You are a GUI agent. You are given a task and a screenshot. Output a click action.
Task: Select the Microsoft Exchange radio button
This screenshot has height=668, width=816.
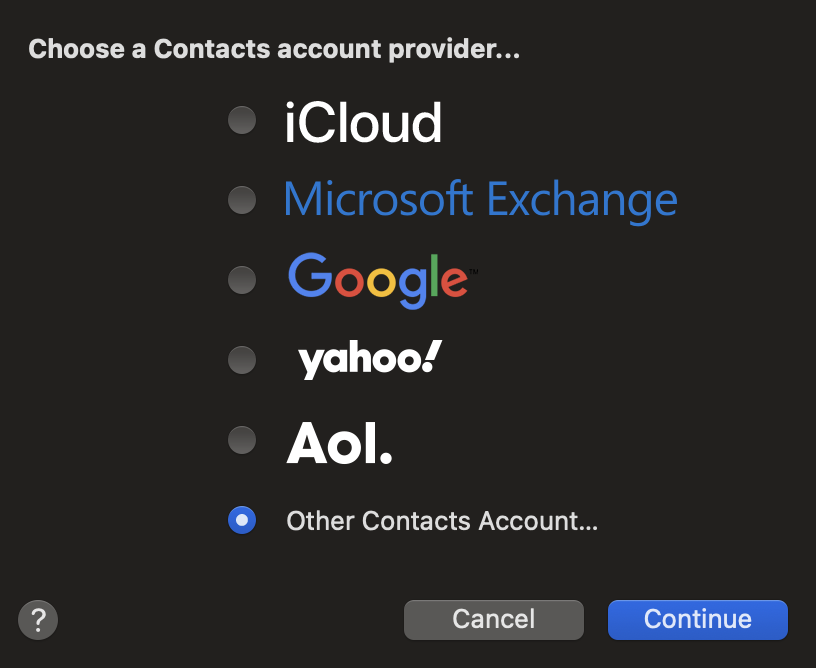tap(241, 200)
